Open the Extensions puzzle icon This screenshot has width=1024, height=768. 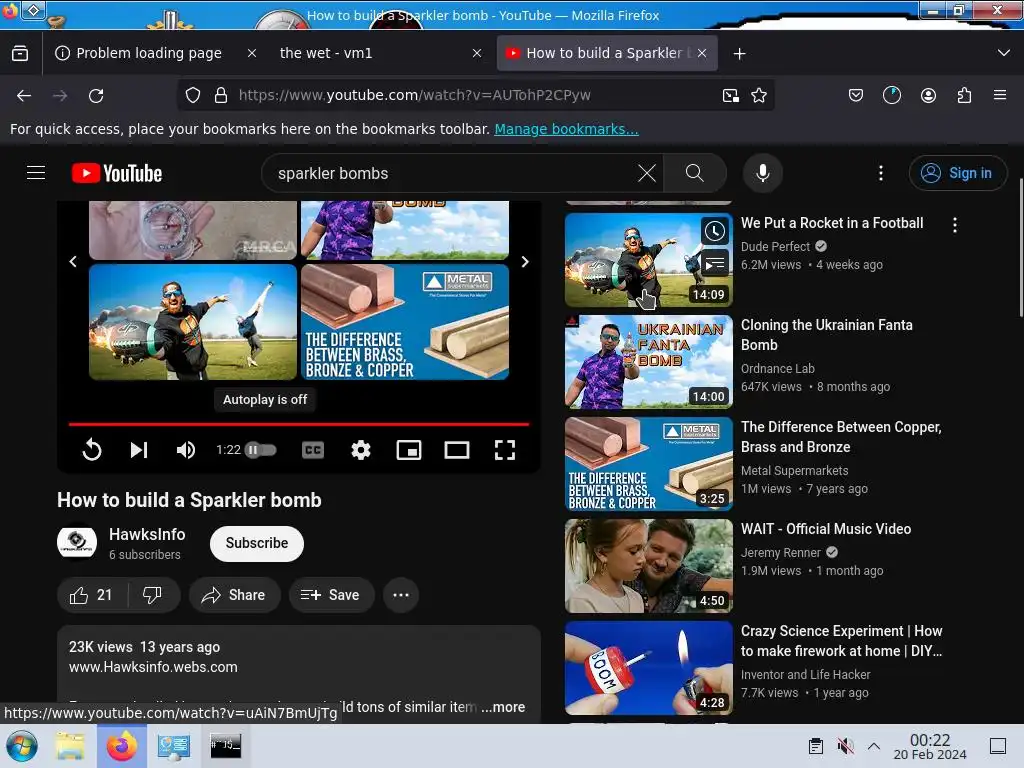[x=964, y=96]
